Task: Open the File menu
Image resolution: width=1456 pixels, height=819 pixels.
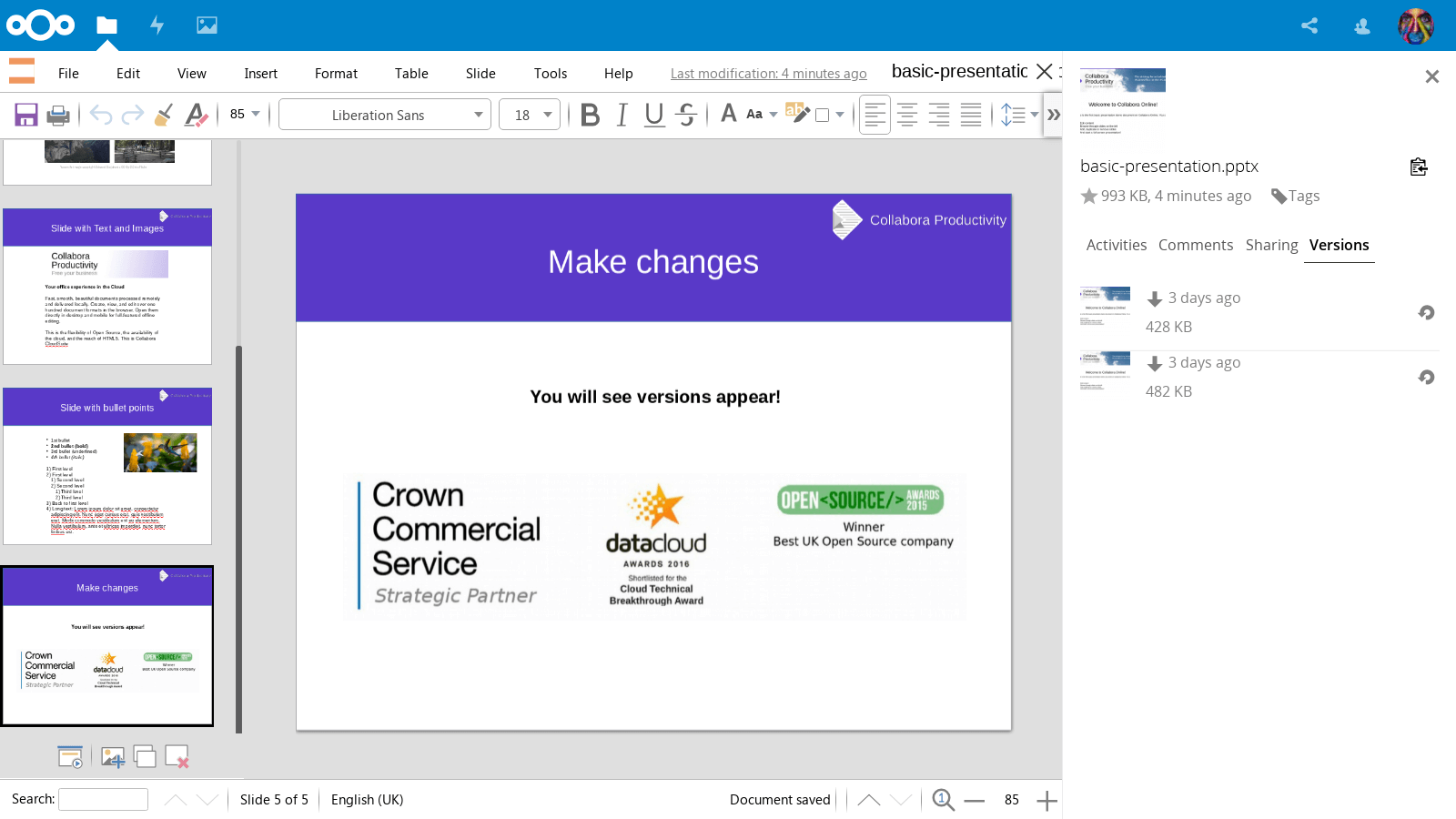Action: 68,74
